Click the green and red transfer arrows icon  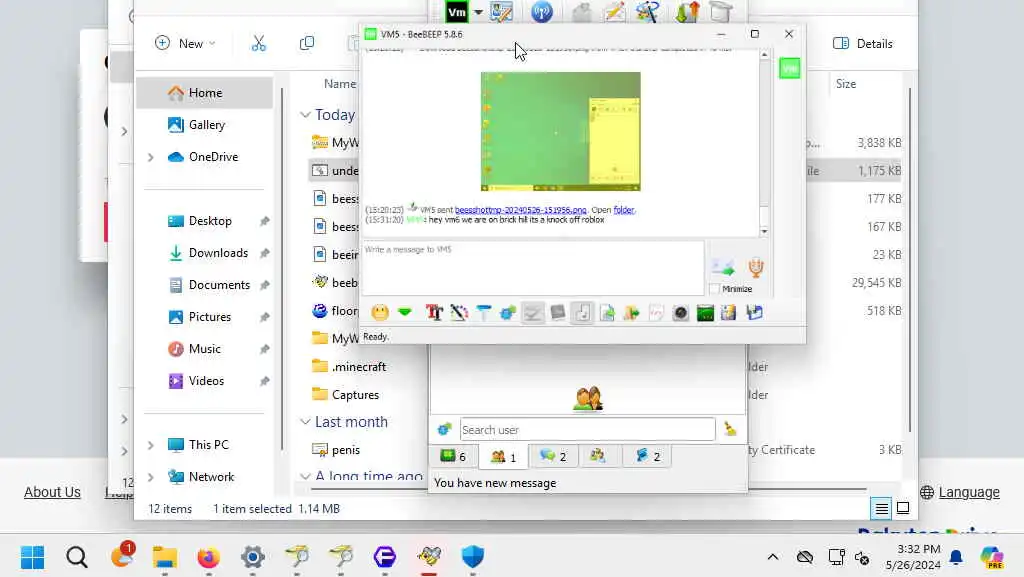coord(687,12)
